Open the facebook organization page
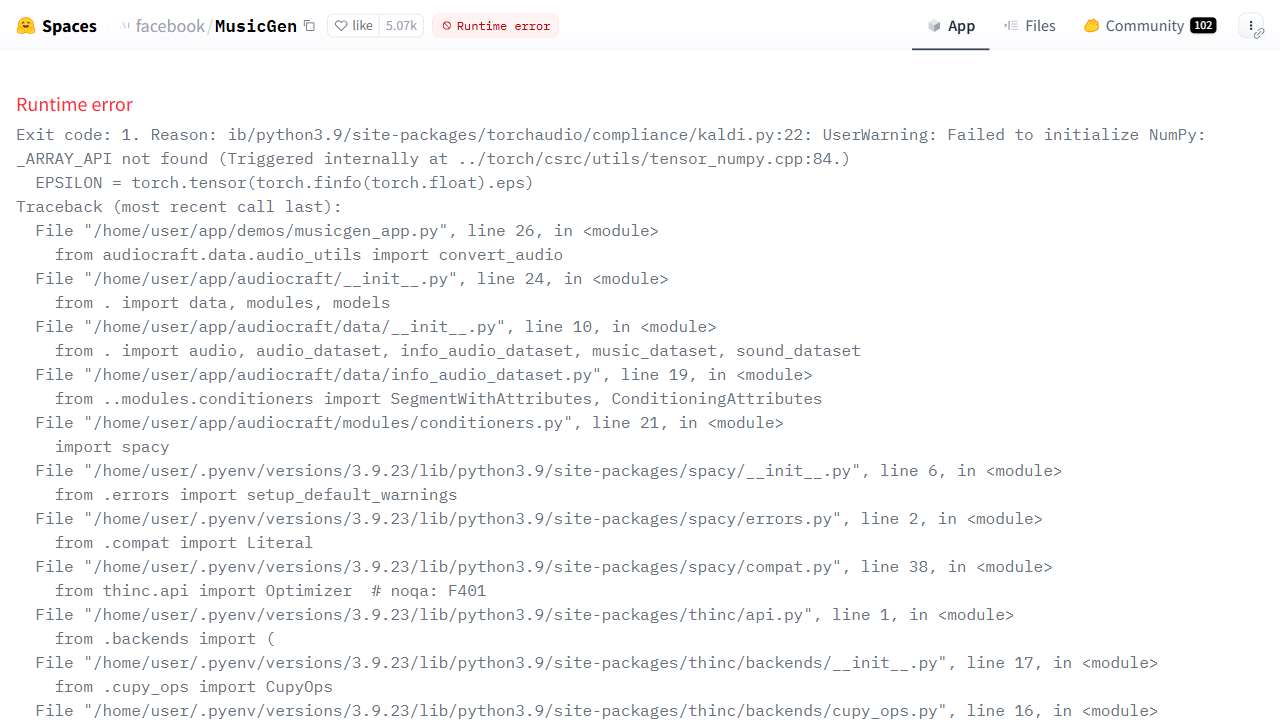1280x720 pixels. (x=170, y=26)
